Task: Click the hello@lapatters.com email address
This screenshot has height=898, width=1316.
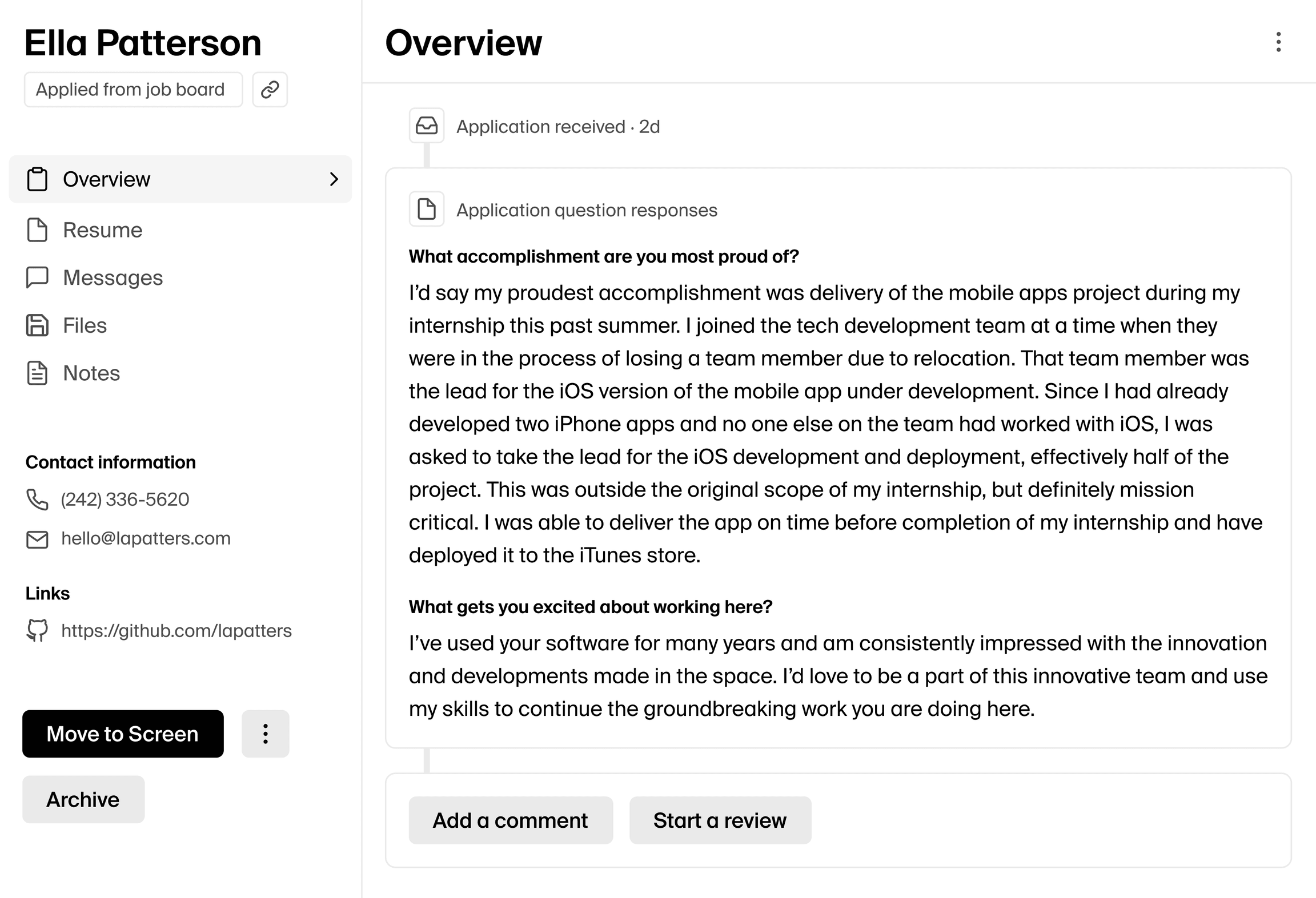Action: coord(146,538)
